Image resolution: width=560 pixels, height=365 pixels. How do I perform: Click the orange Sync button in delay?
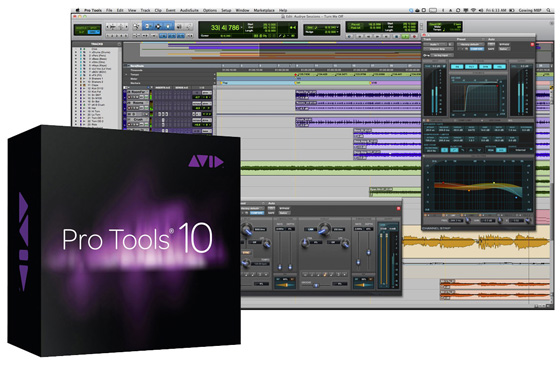[x=246, y=252]
